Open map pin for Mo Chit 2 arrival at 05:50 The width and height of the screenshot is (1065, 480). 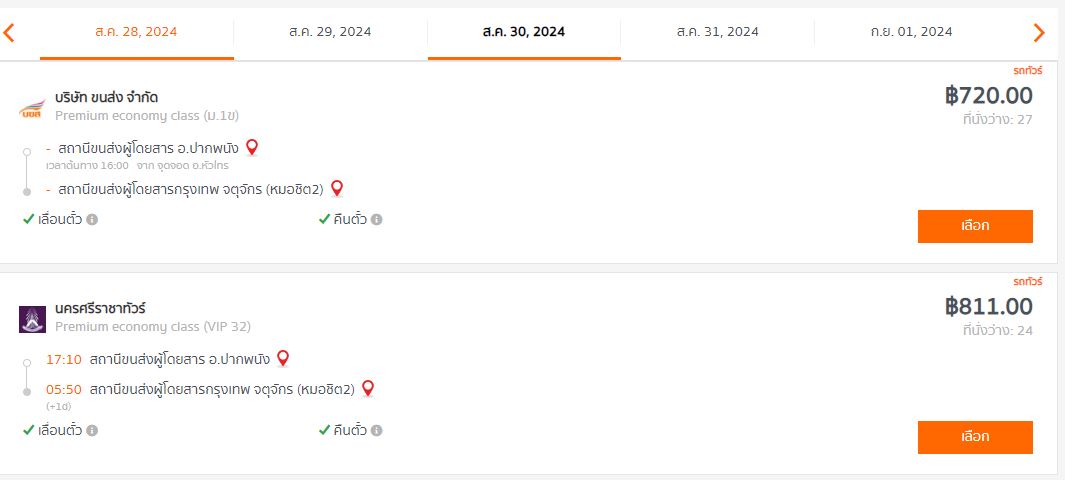click(x=368, y=388)
